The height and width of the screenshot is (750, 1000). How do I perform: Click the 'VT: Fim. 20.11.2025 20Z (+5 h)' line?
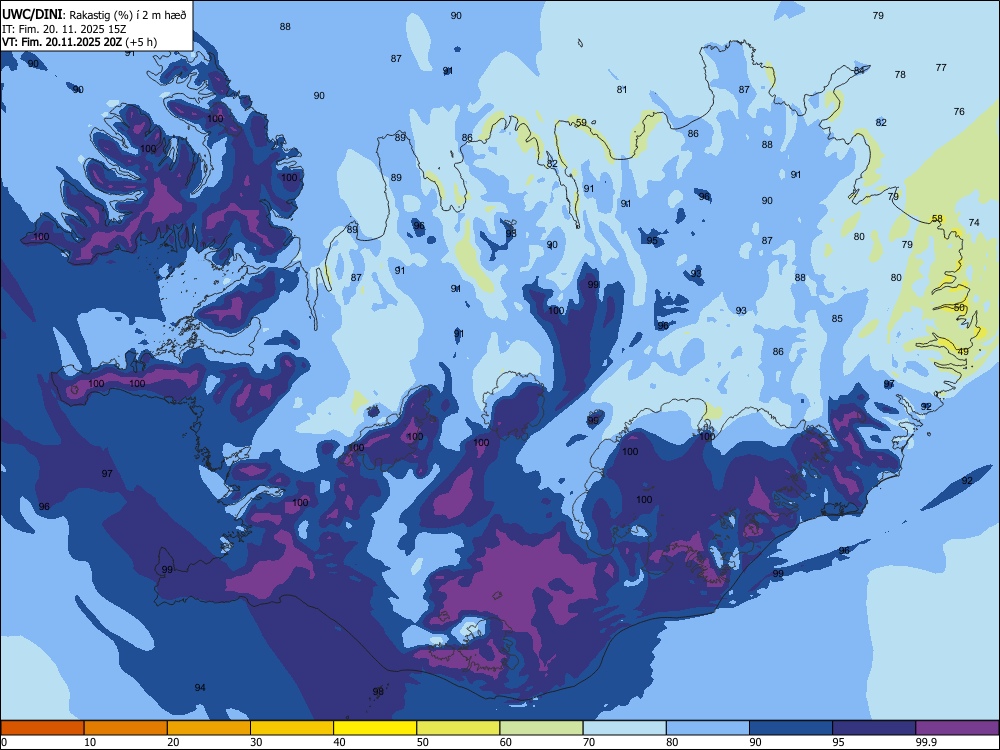(x=79, y=42)
